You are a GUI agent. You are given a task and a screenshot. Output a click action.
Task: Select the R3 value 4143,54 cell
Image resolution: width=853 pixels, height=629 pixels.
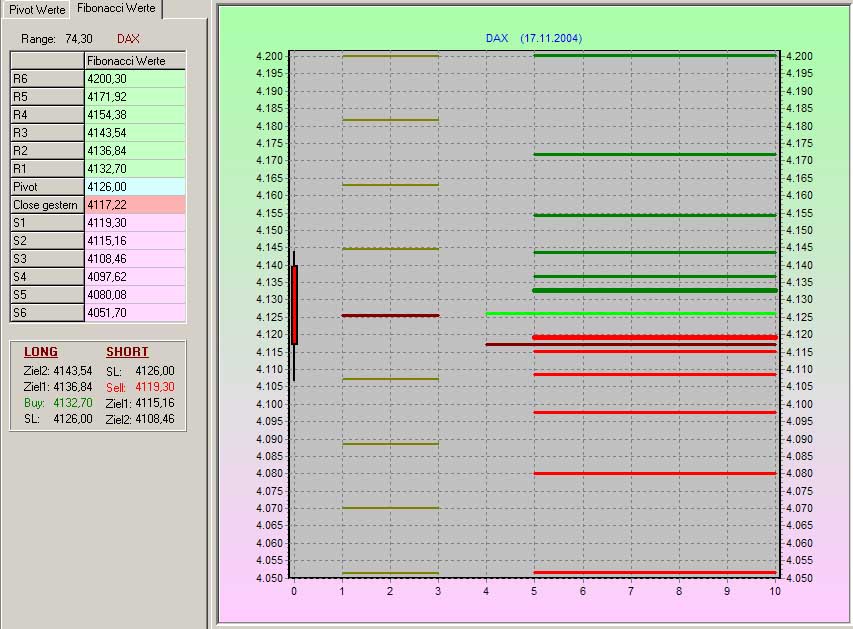pyautogui.click(x=135, y=133)
